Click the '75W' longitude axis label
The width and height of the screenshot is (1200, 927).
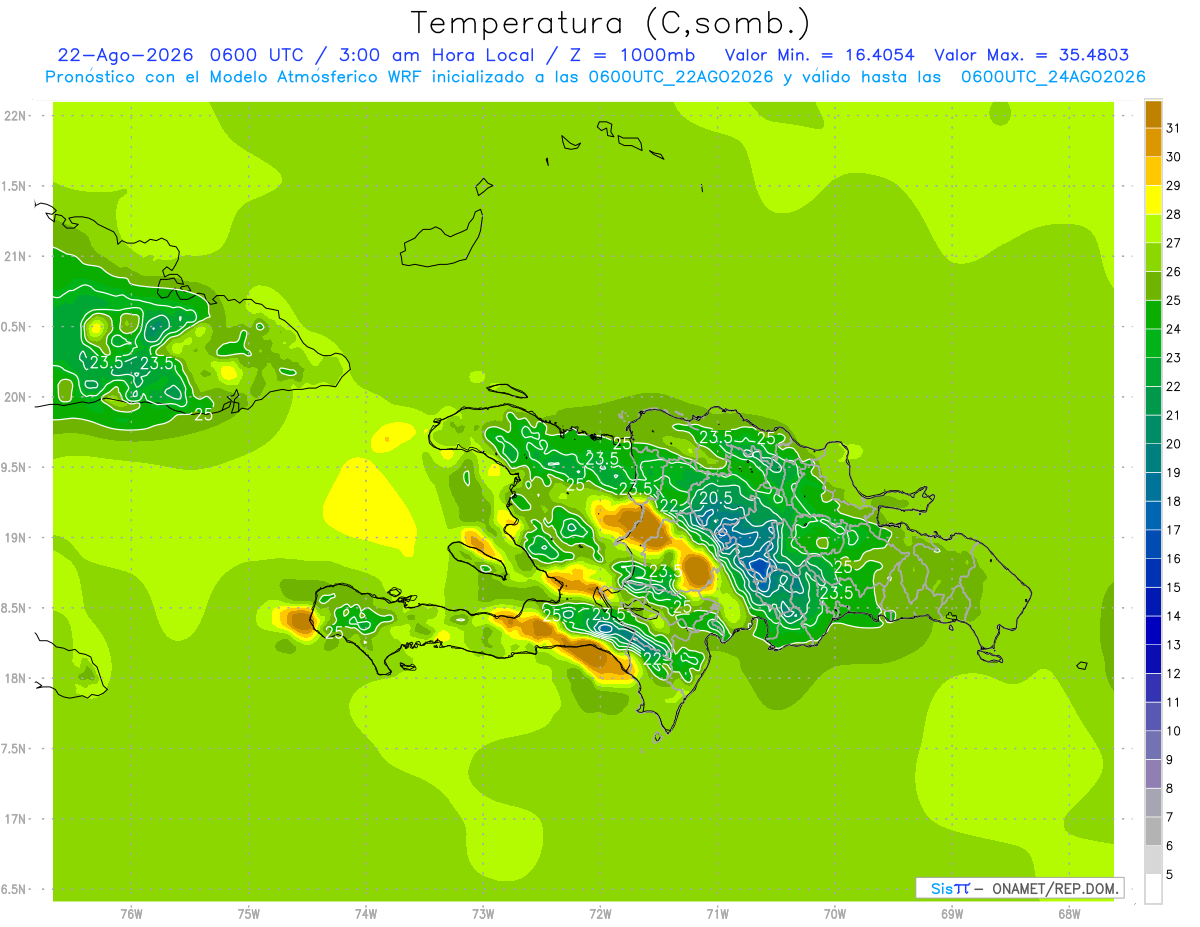tap(248, 914)
